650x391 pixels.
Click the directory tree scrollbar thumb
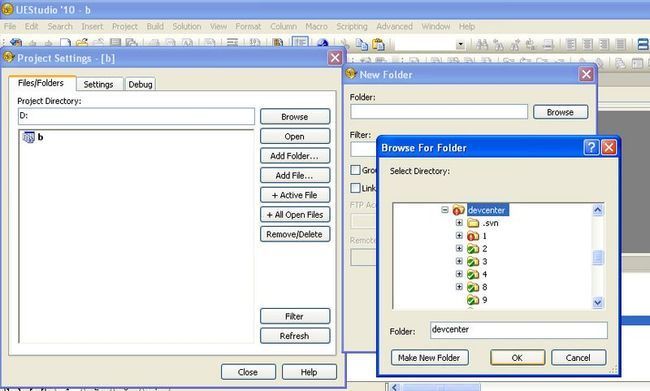click(x=597, y=257)
